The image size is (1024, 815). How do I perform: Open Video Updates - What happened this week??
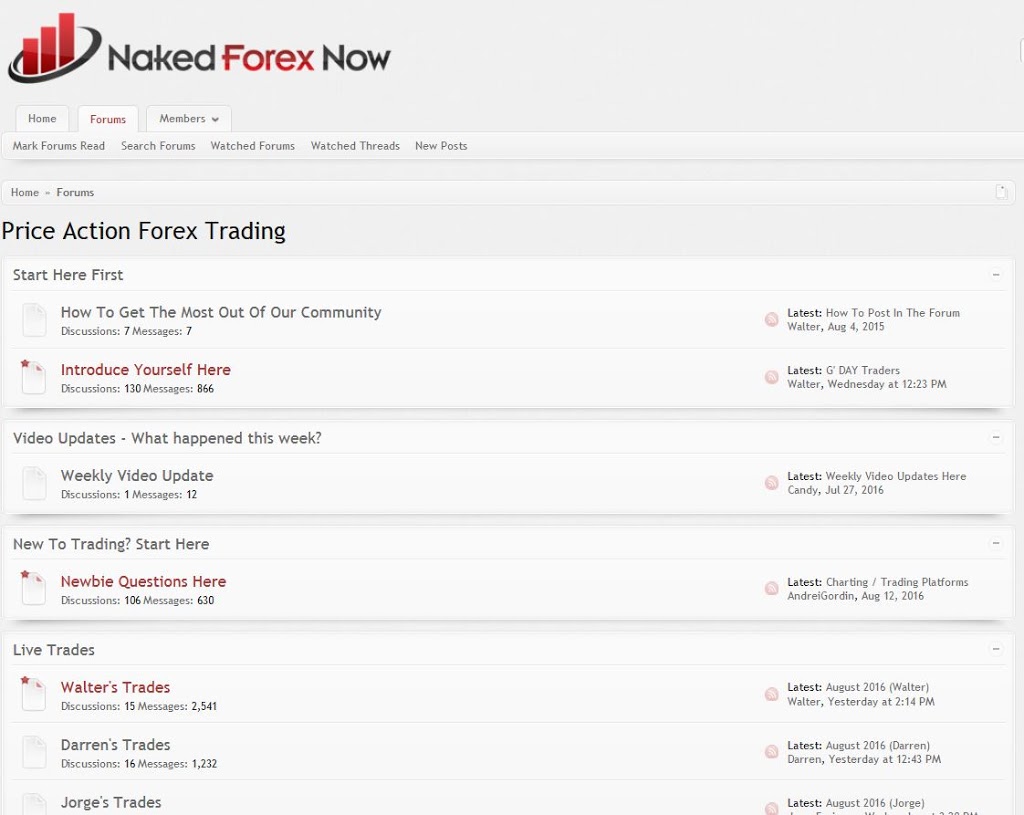[167, 438]
